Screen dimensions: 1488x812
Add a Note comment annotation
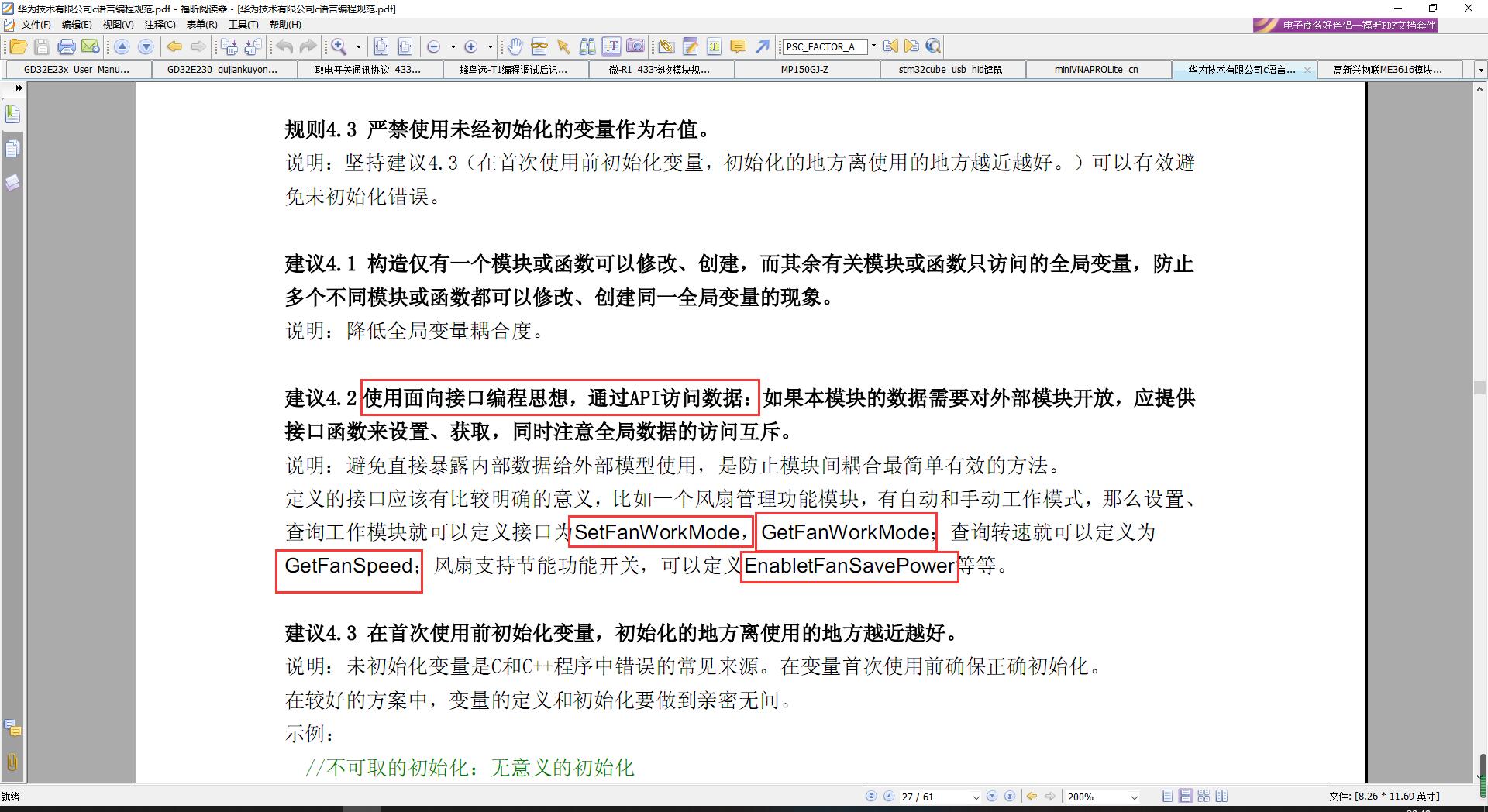pos(737,46)
